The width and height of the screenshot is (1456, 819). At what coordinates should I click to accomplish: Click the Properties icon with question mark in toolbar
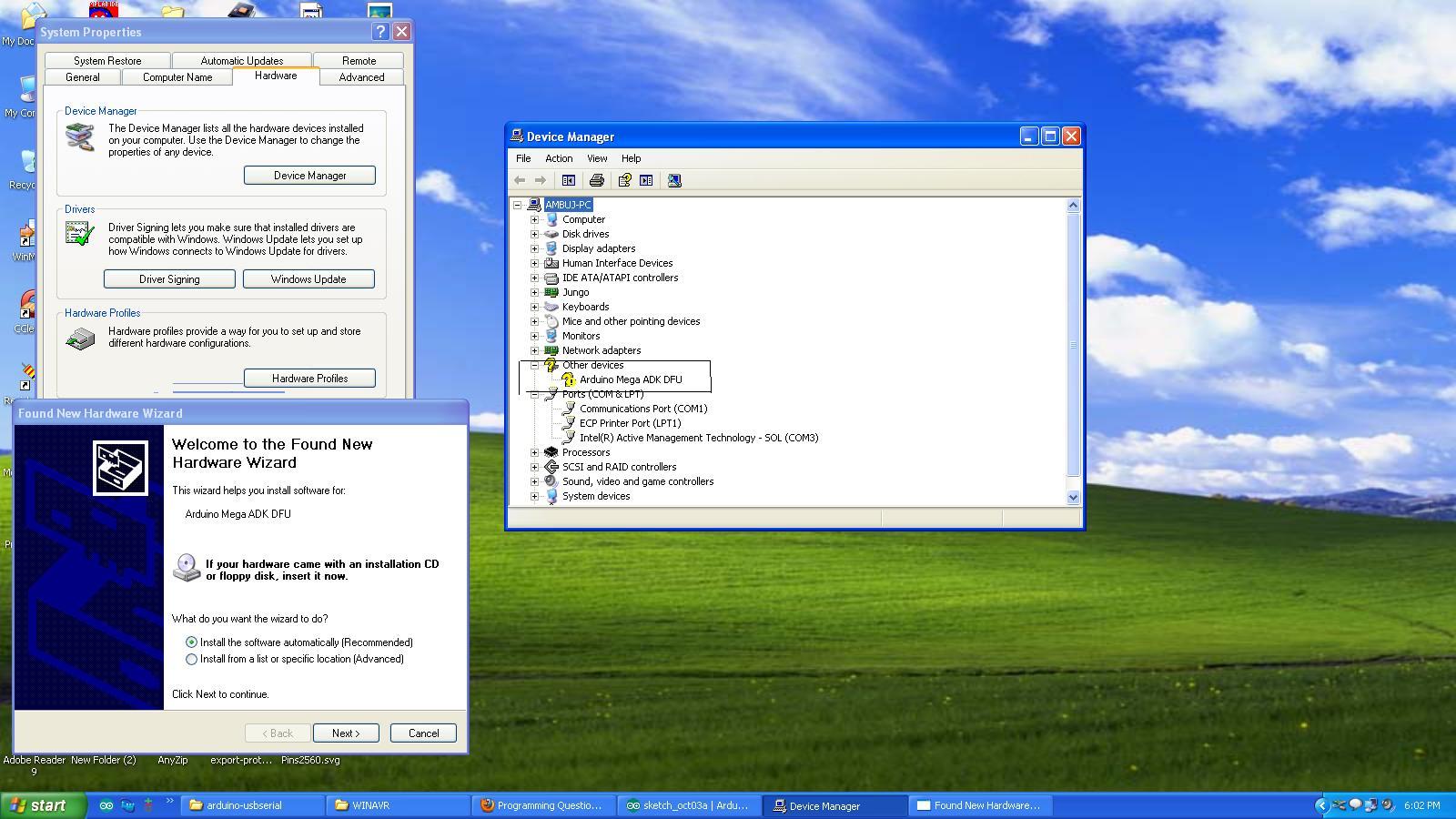[x=624, y=180]
